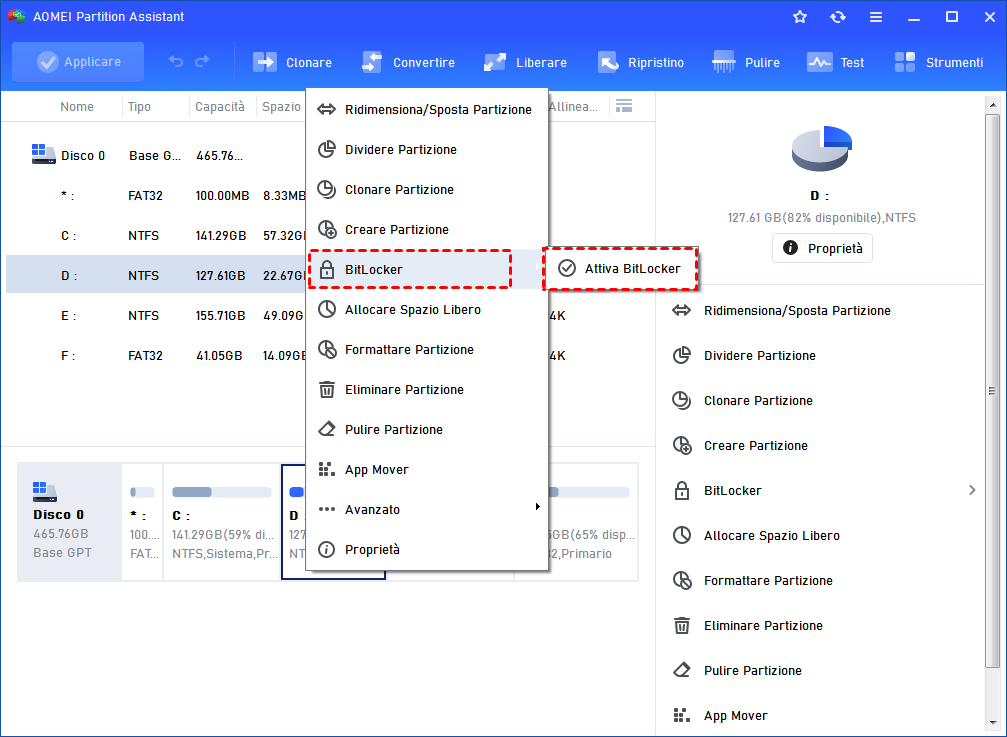The image size is (1007, 737).
Task: Select Eliminare Partizione in context menu
Action: (427, 389)
